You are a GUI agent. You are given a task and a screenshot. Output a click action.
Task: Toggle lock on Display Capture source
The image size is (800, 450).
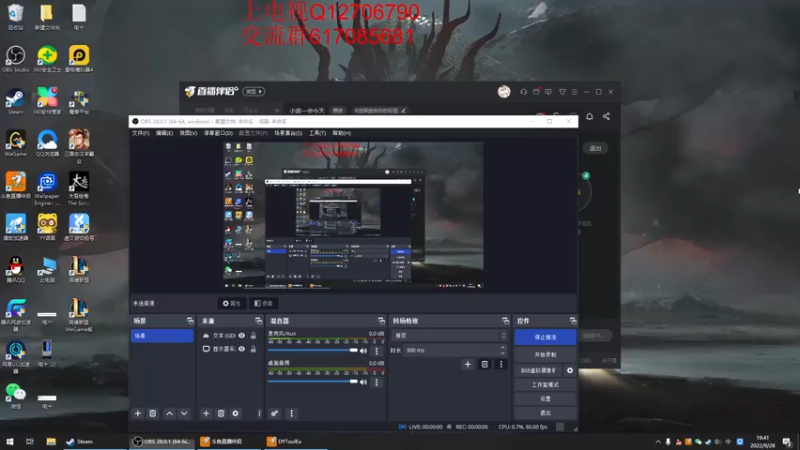pos(253,349)
